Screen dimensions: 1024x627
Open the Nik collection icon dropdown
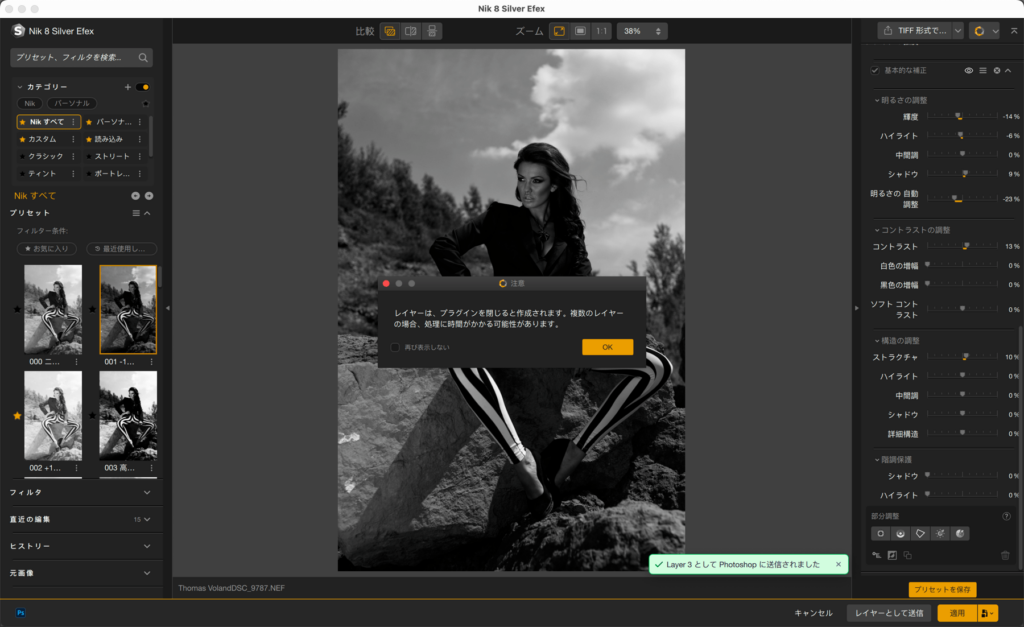pyautogui.click(x=984, y=31)
